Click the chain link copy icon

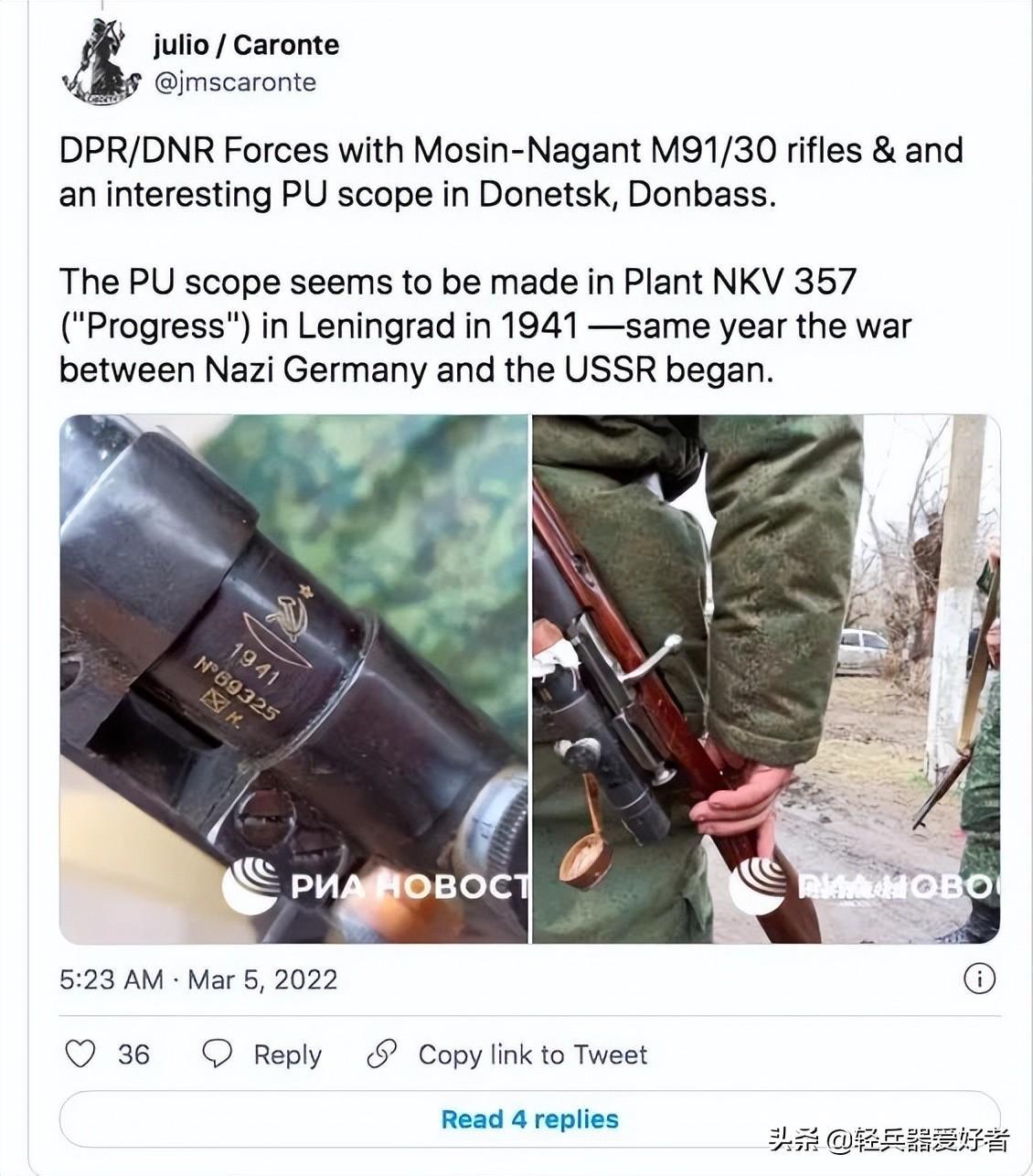[381, 1053]
